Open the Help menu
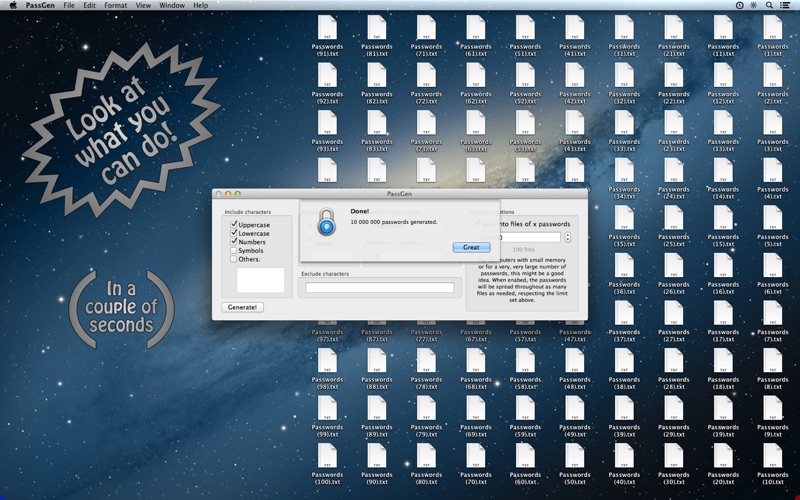 click(x=201, y=5)
